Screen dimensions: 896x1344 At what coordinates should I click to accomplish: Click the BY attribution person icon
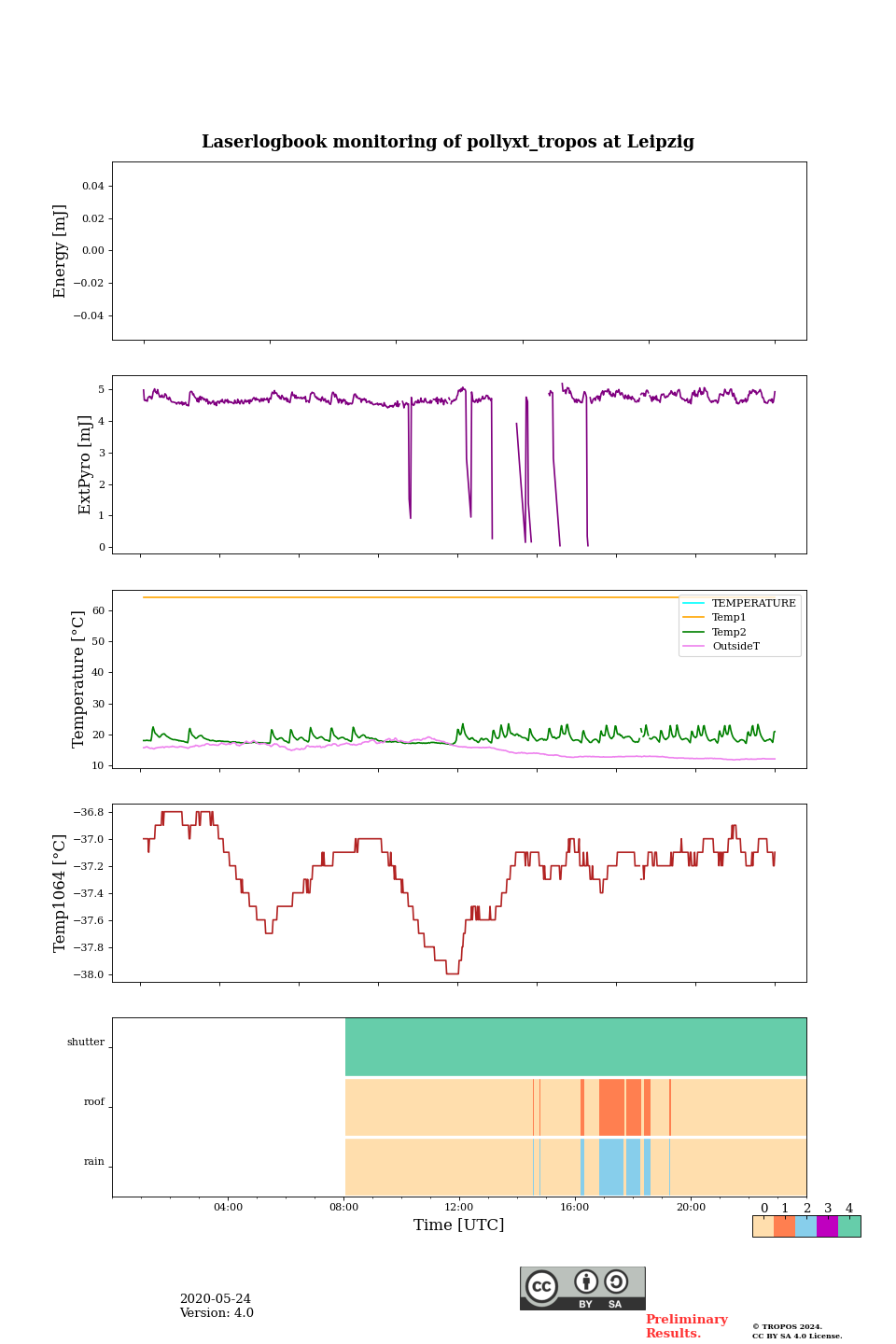point(586,1282)
